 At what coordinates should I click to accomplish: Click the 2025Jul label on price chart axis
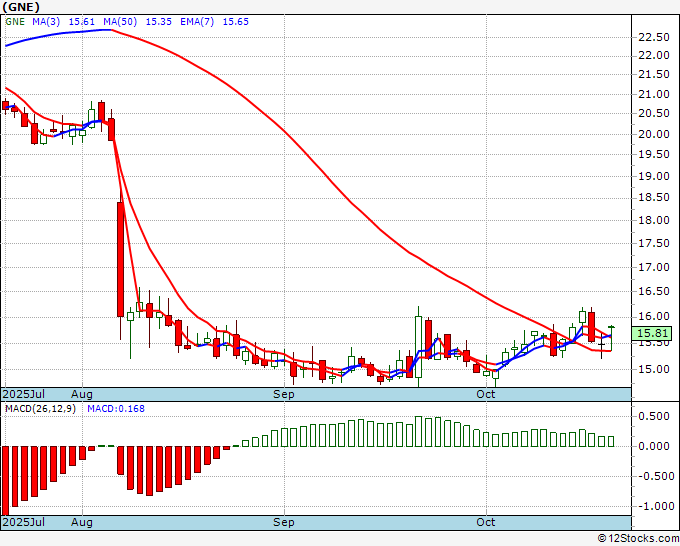pos(24,394)
